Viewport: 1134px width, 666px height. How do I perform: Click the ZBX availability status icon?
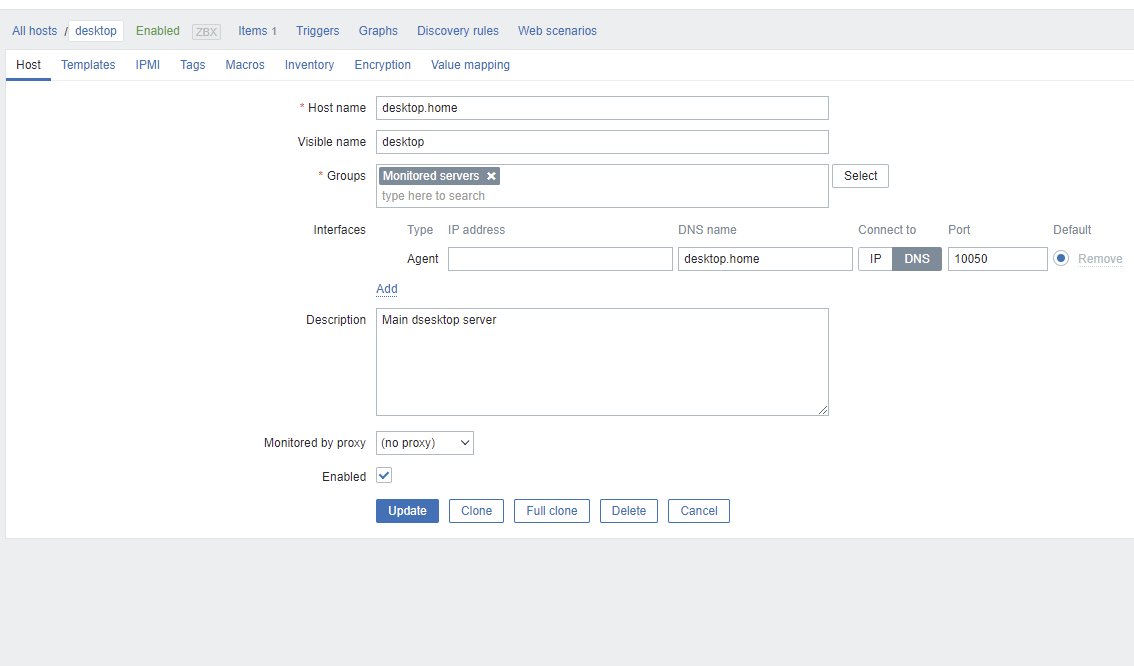pyautogui.click(x=206, y=32)
